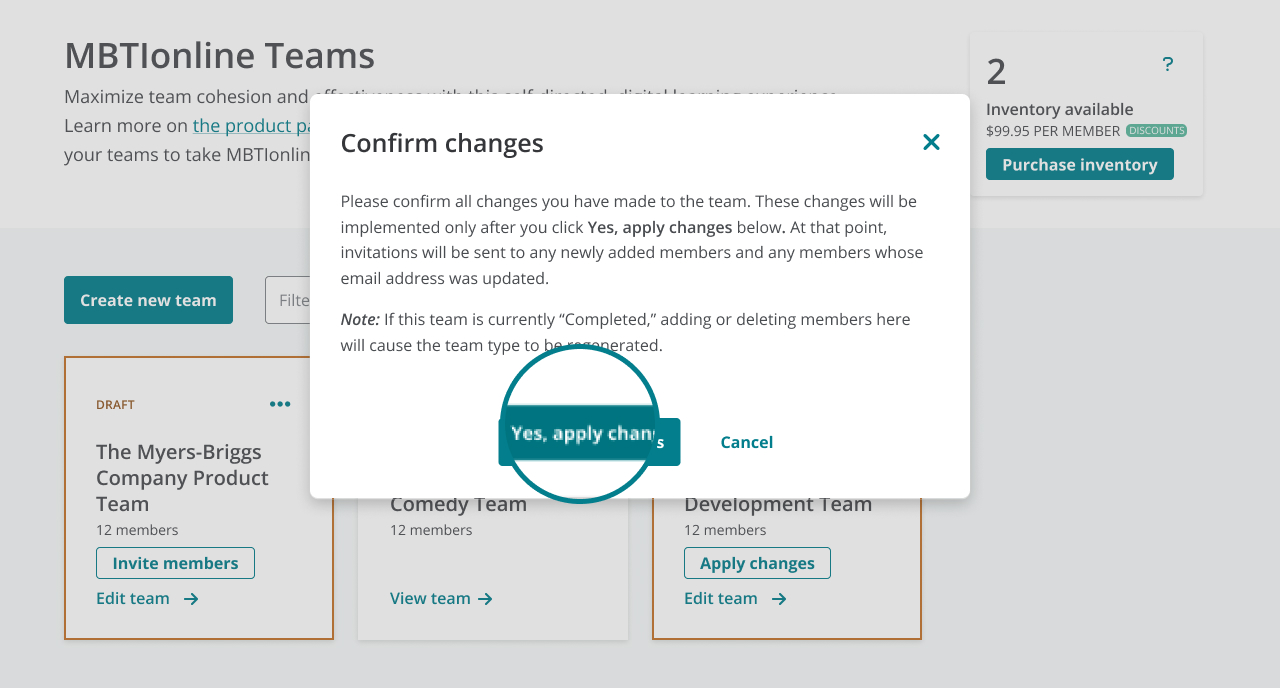Close the Confirm changes dialog with X
Screen dimensions: 1280x688
tap(931, 142)
